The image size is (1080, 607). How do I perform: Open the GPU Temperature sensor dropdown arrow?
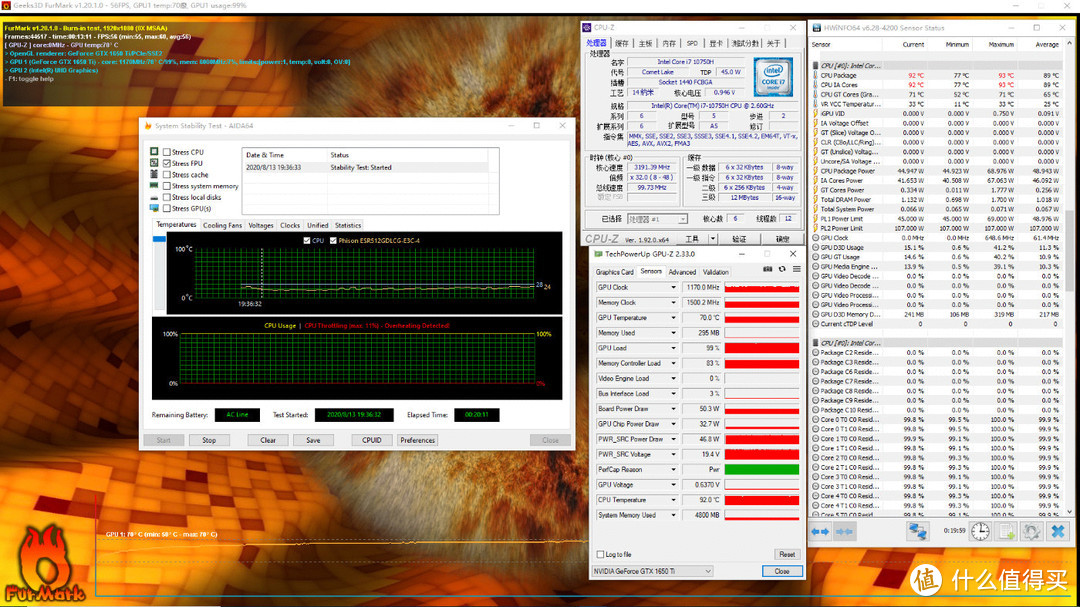673,318
